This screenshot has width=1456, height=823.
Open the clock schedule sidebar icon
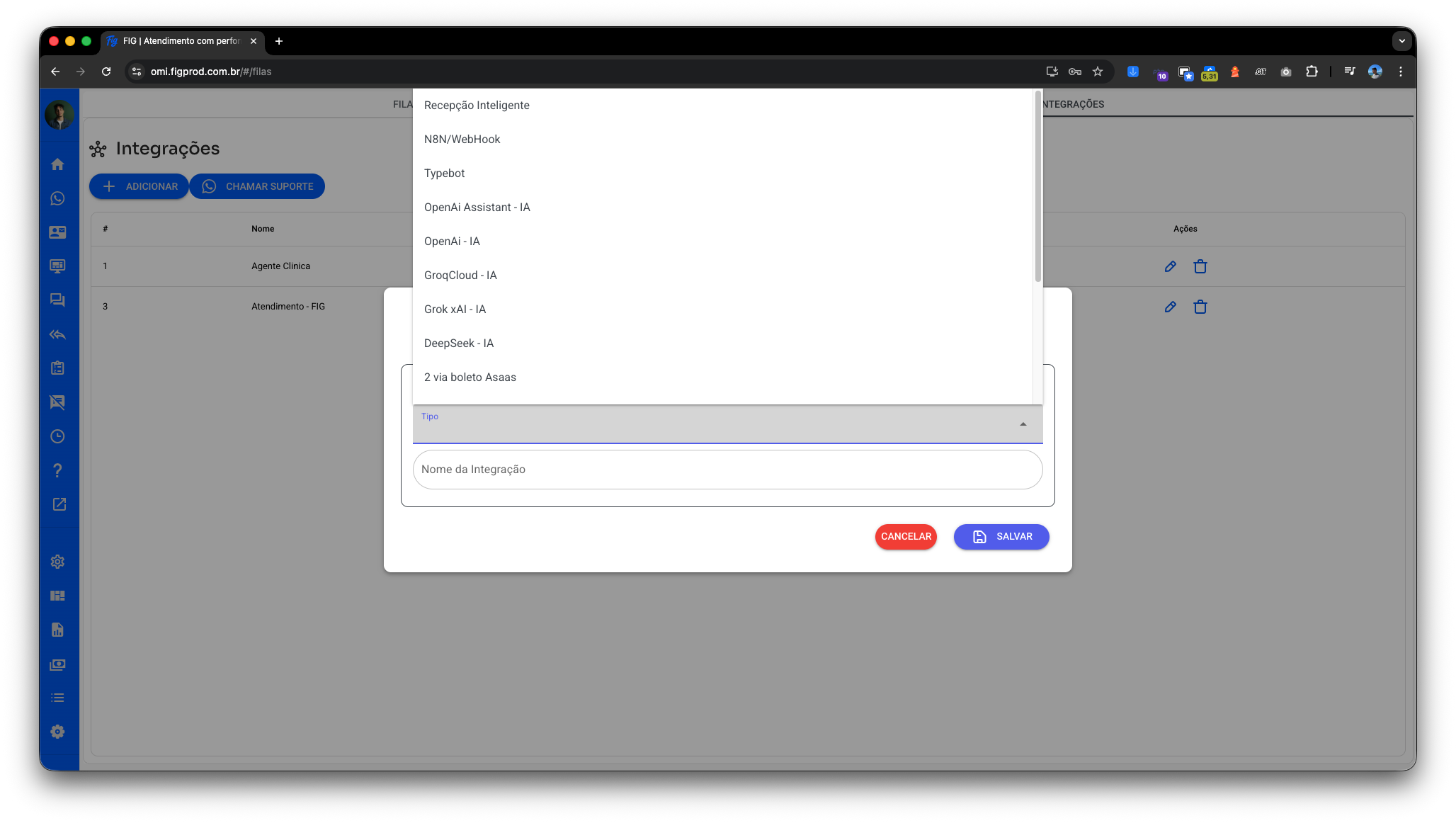tap(58, 436)
